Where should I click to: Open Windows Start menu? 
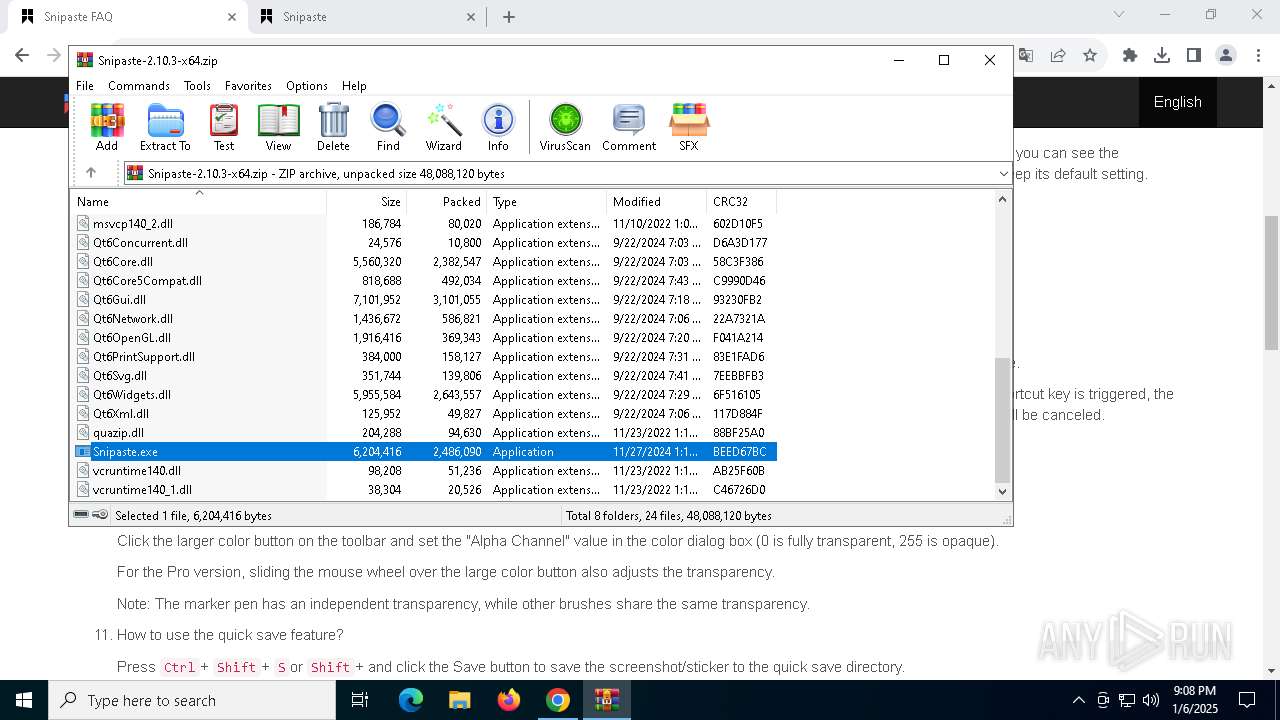[x=24, y=700]
